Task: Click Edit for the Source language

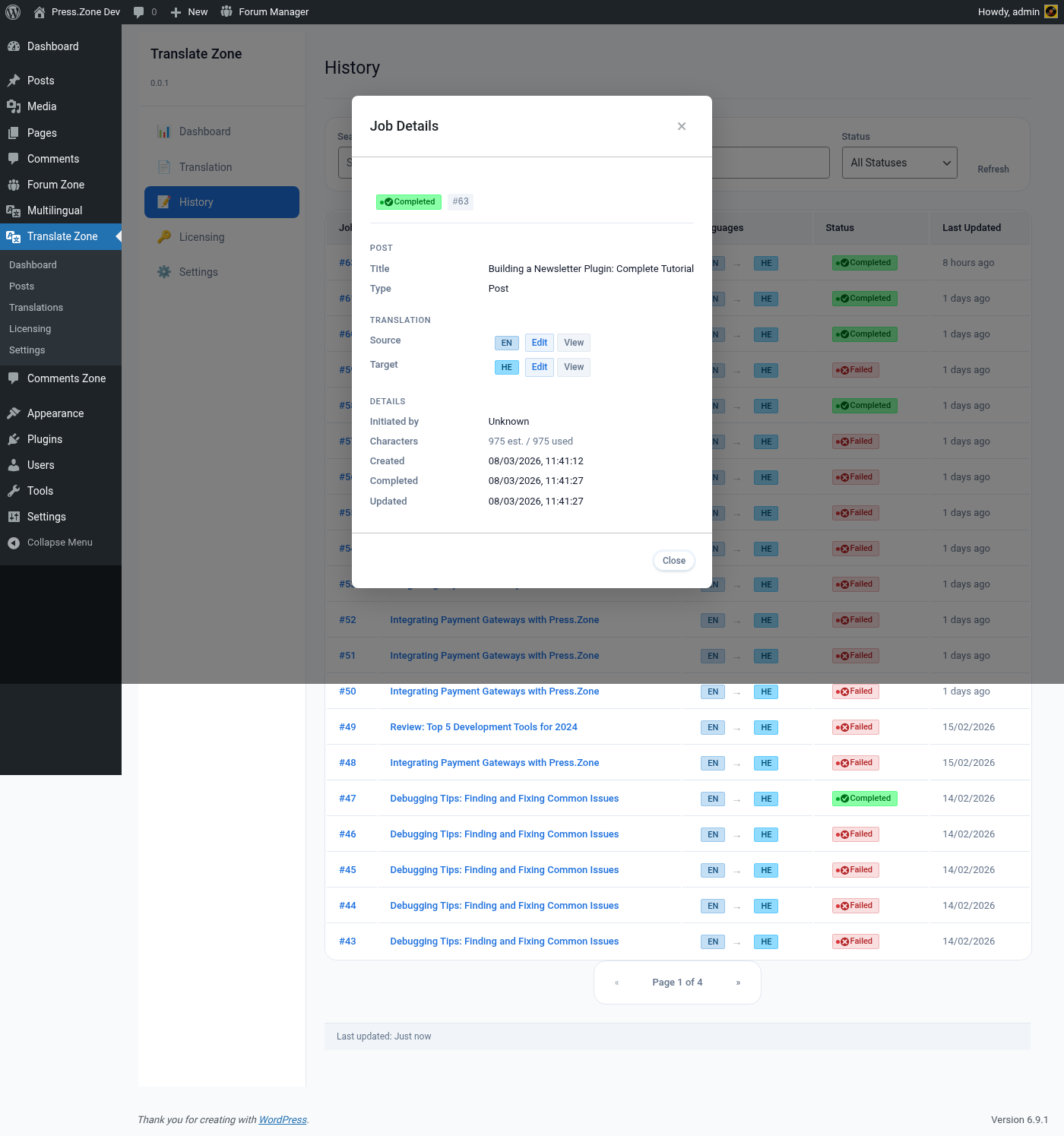Action: tap(540, 343)
